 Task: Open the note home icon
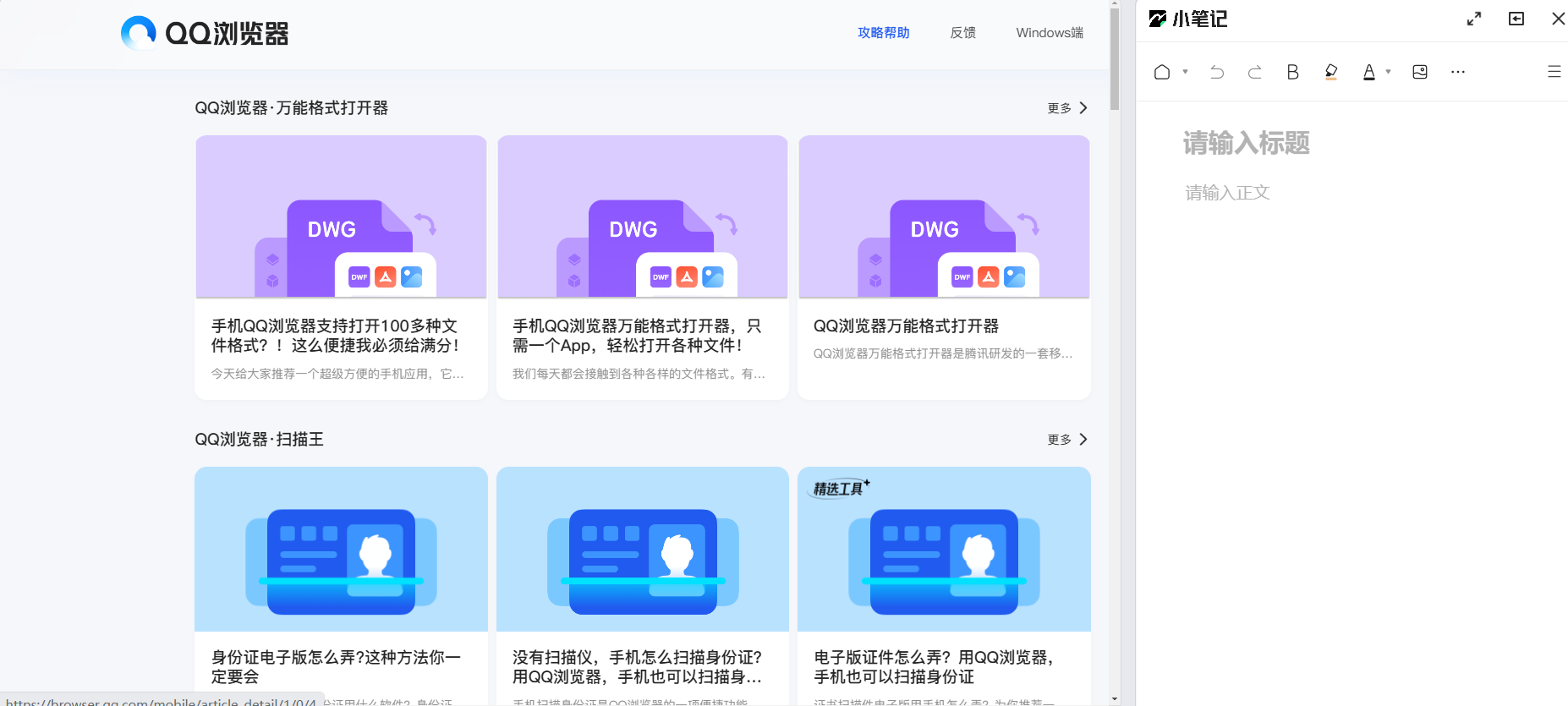[x=1162, y=72]
